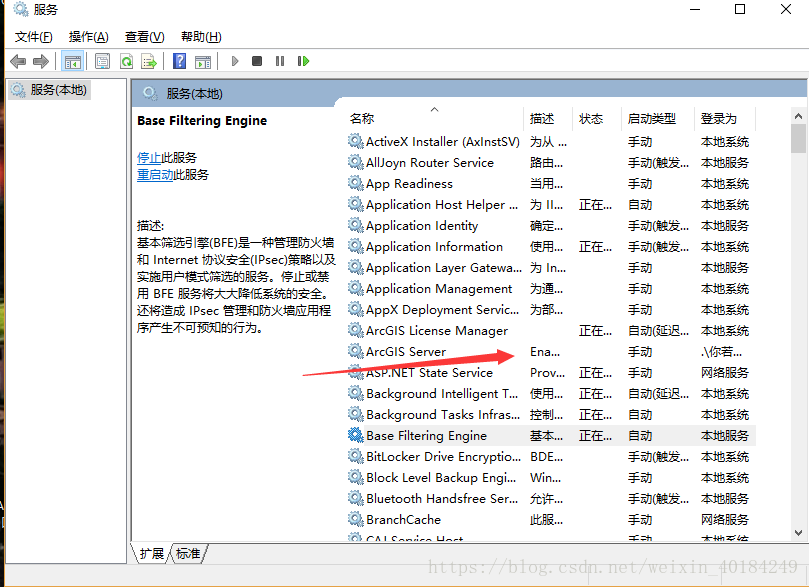The image size is (809, 587).
Task: Select the ArcGIS License Manager service
Action: tap(551, 331)
